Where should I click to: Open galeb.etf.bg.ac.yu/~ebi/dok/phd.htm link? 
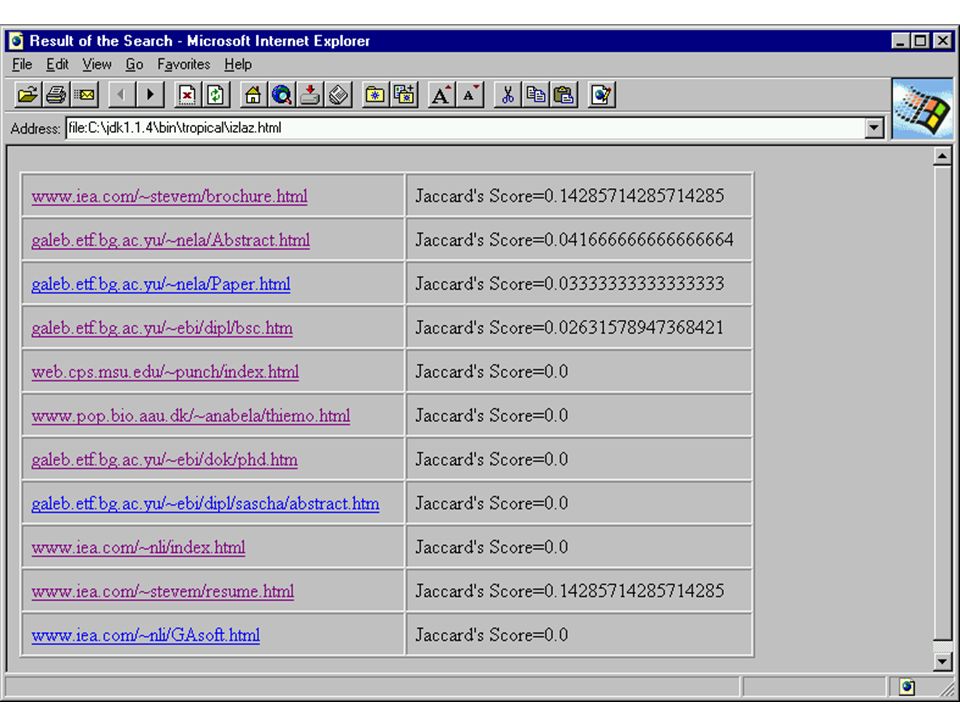click(165, 460)
